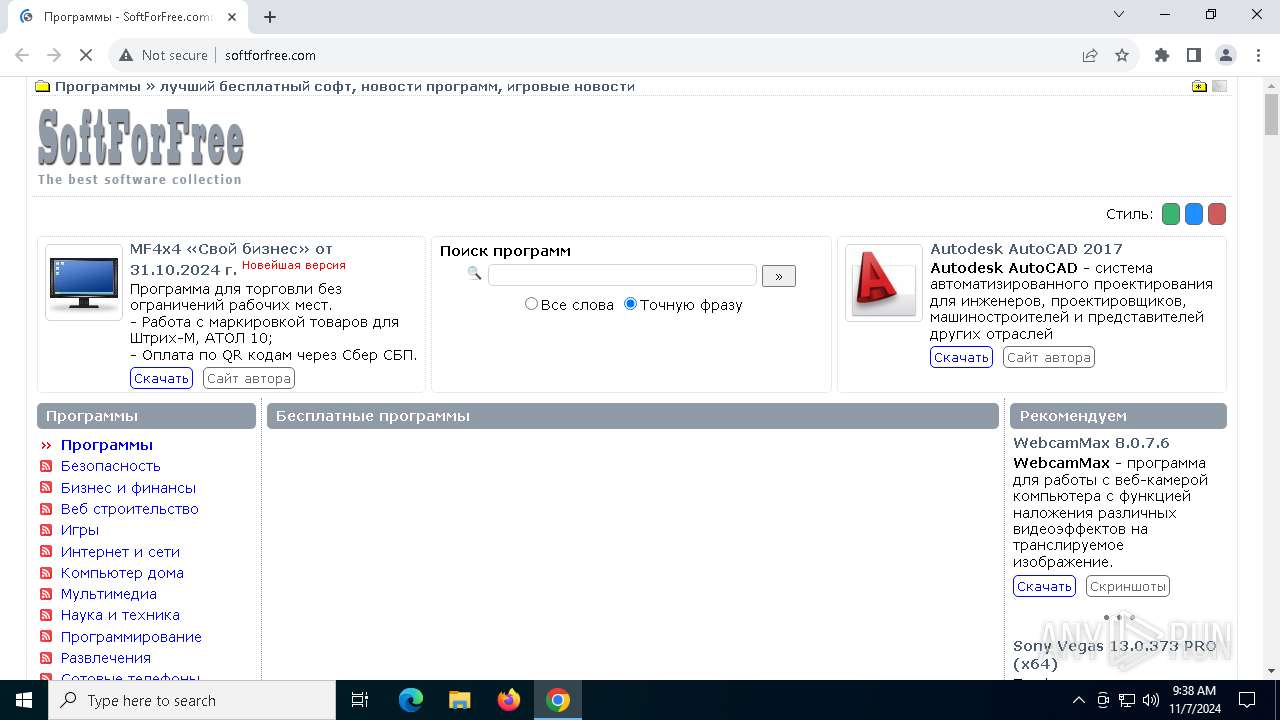Bookmark this page with the star icon
Screen dimensions: 1280x720
point(1122,55)
